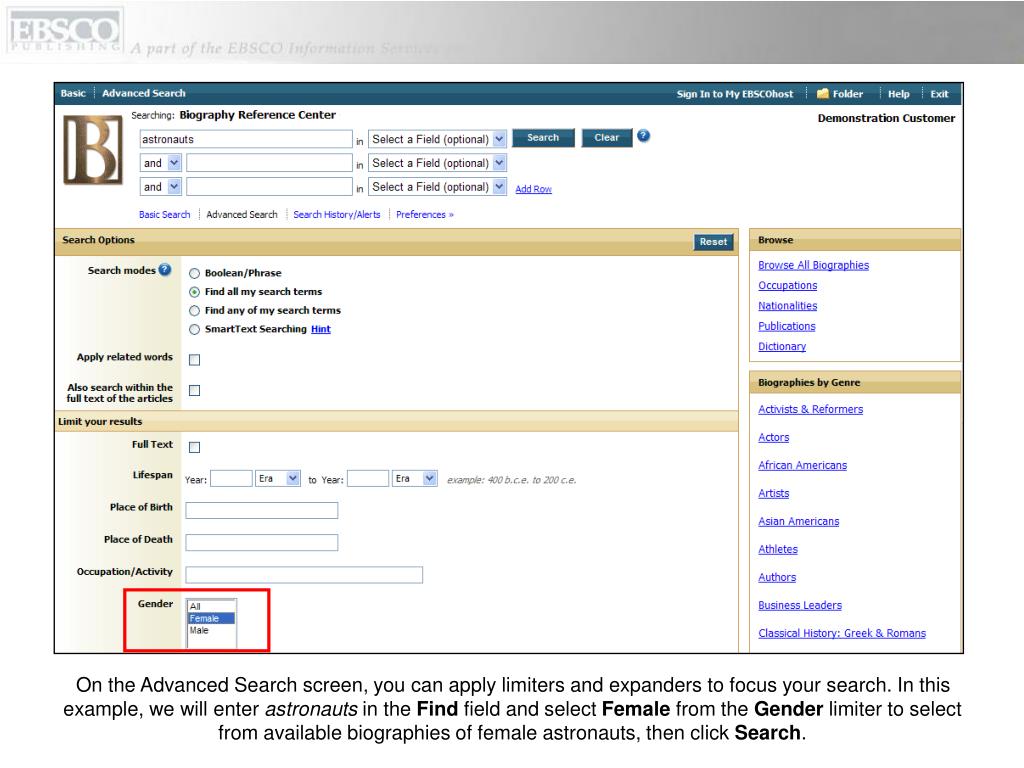This screenshot has height=768, width=1024.
Task: Enable Apply related words checkbox
Action: tap(194, 360)
